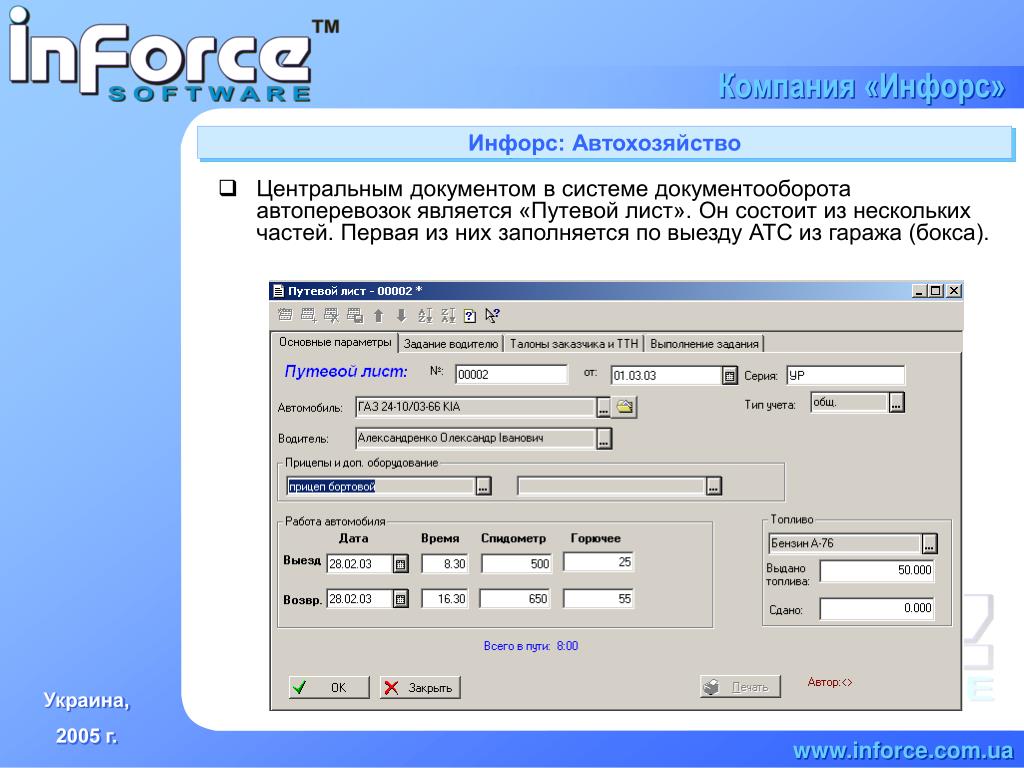Select the прицеп бортовой trailer field

tap(381, 486)
